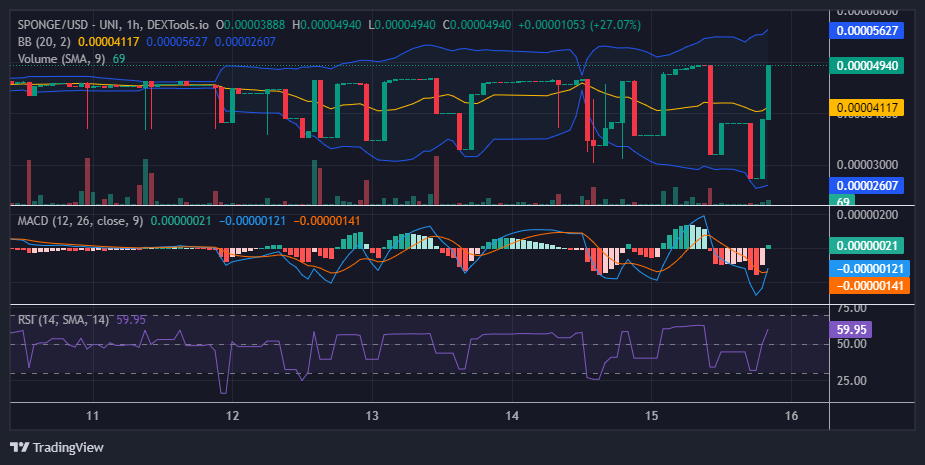Click the date label 11 on time axis

pos(93,415)
